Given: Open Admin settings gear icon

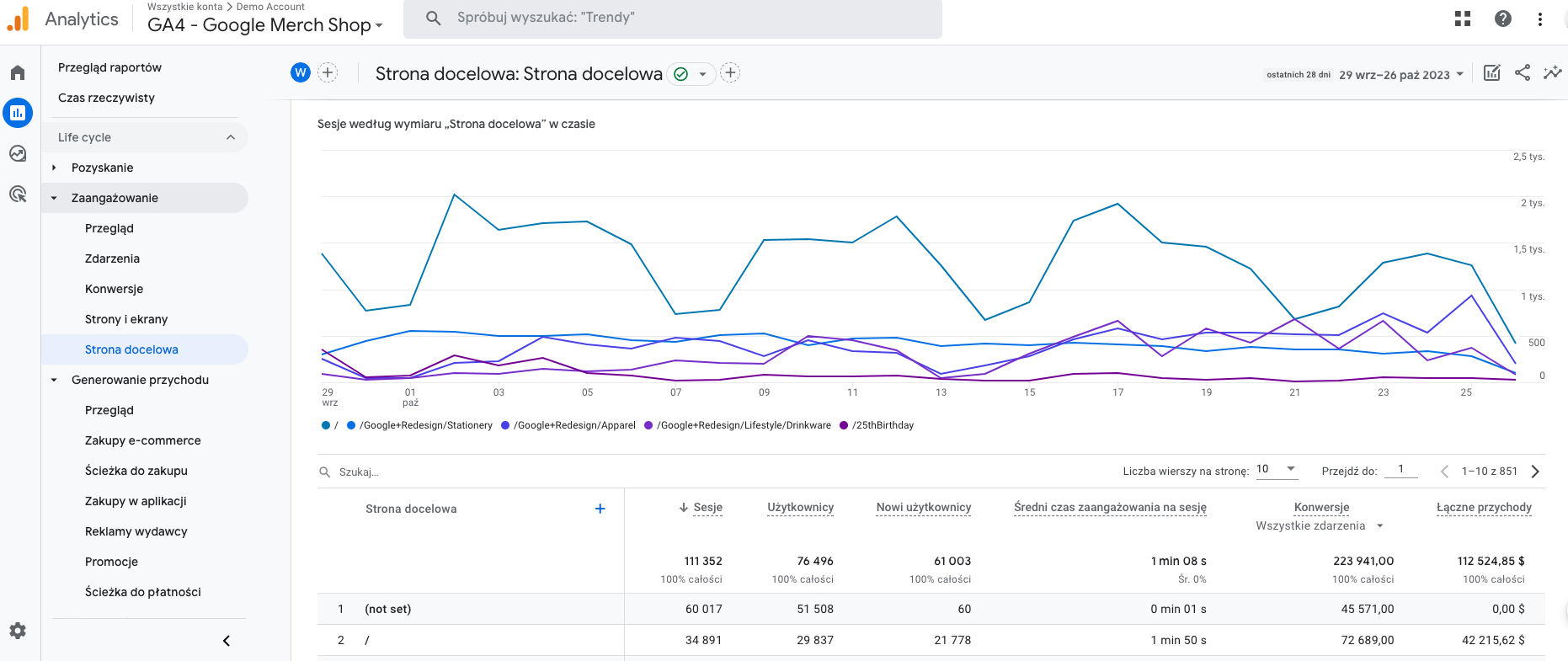Looking at the screenshot, I should click(x=18, y=631).
